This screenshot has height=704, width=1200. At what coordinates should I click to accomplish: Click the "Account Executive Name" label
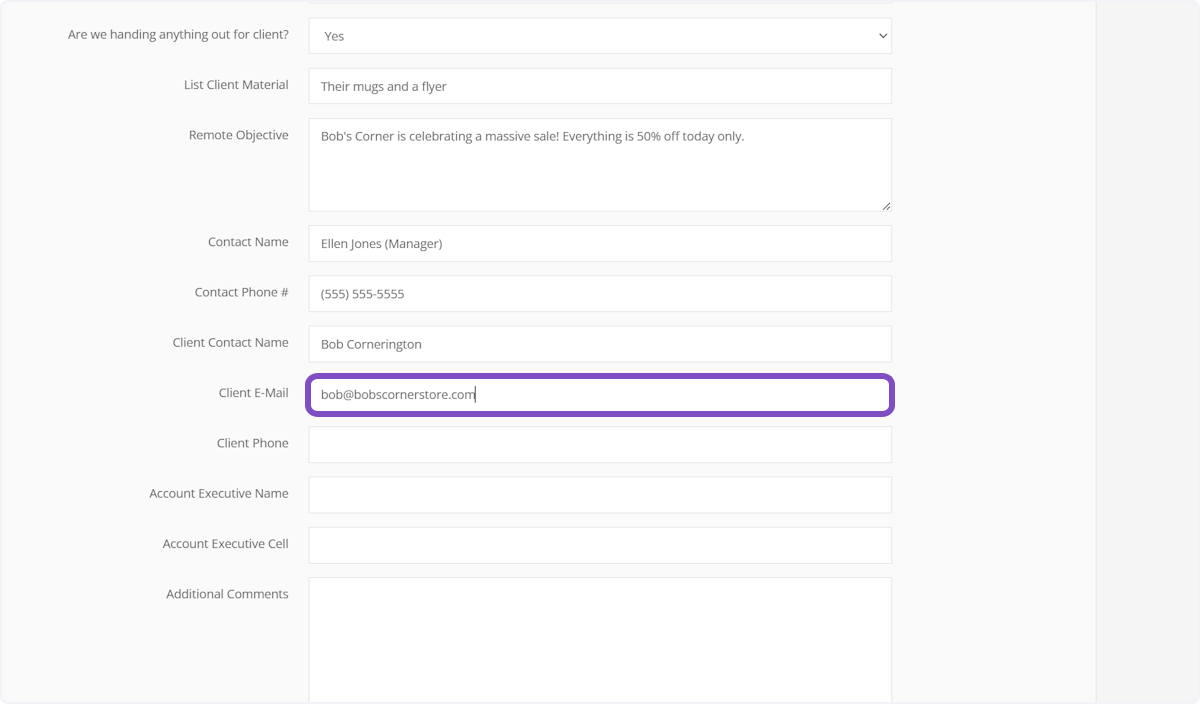pos(218,493)
